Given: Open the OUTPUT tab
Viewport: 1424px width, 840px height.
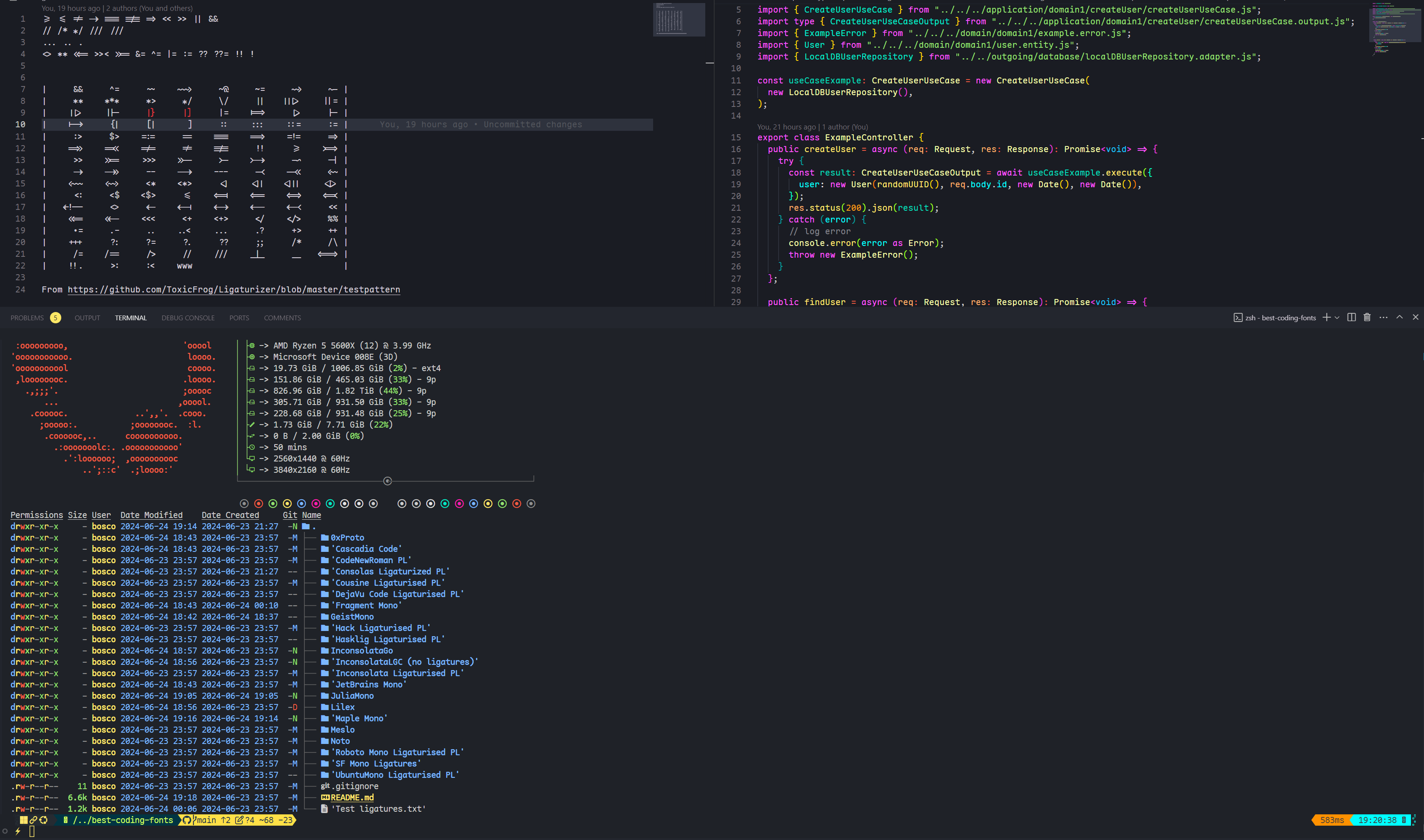Looking at the screenshot, I should pyautogui.click(x=87, y=318).
